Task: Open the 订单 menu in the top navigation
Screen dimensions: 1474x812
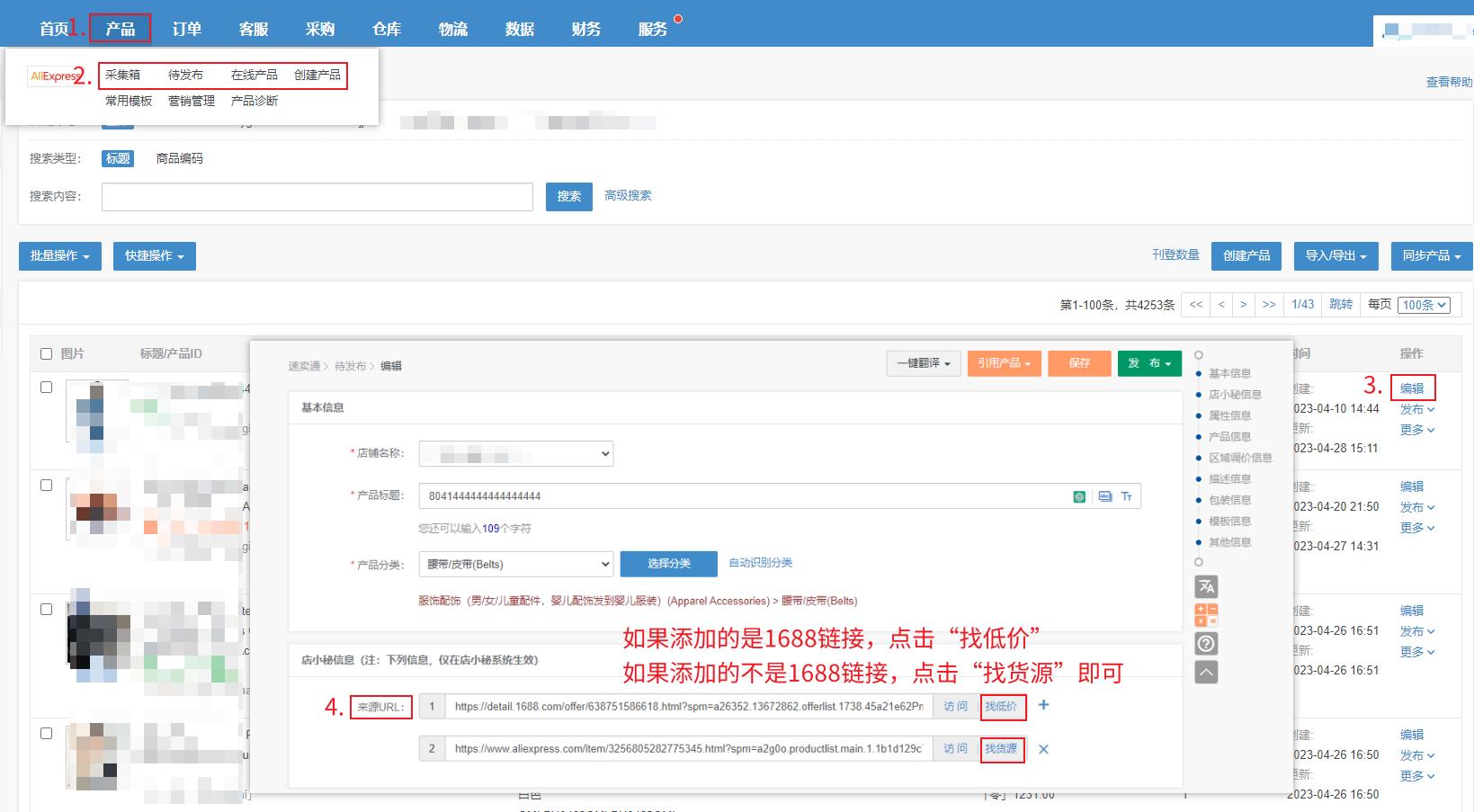Action: (185, 28)
